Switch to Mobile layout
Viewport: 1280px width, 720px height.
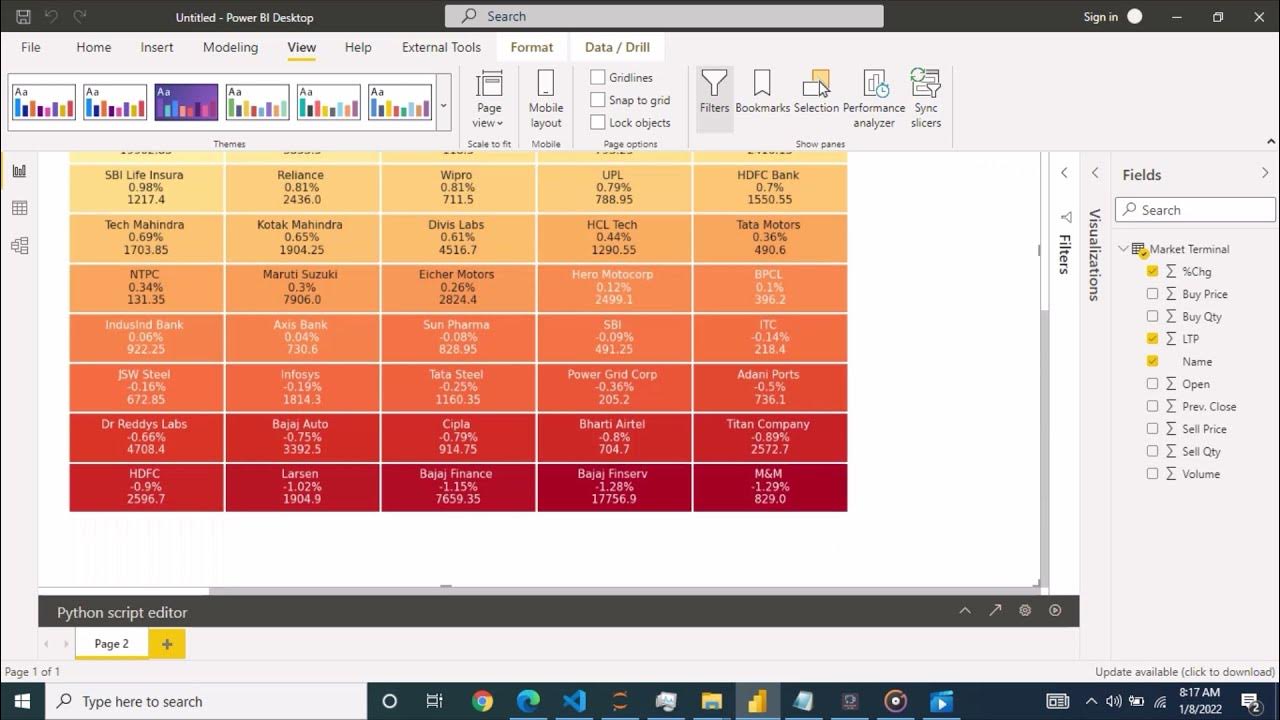pyautogui.click(x=546, y=100)
